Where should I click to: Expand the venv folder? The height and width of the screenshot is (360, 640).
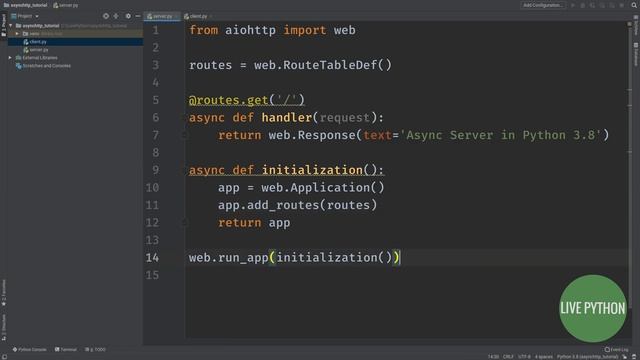[x=17, y=33]
